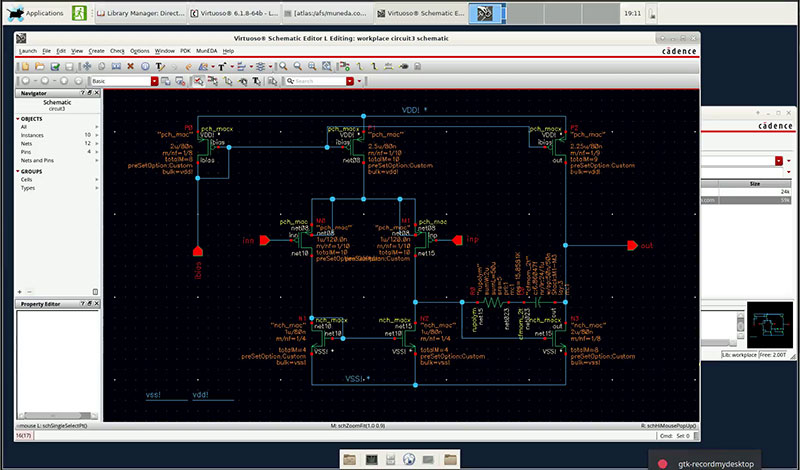The width and height of the screenshot is (800, 470).
Task: Click the Zoom Out magnifier icon
Action: pyautogui.click(x=297, y=66)
